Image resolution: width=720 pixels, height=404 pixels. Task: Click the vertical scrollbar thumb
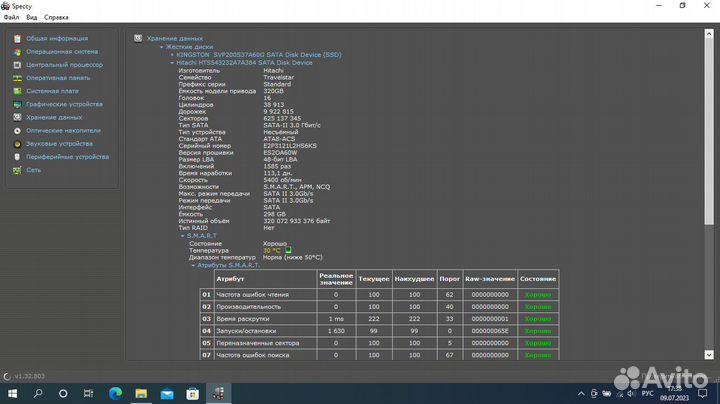point(709,132)
